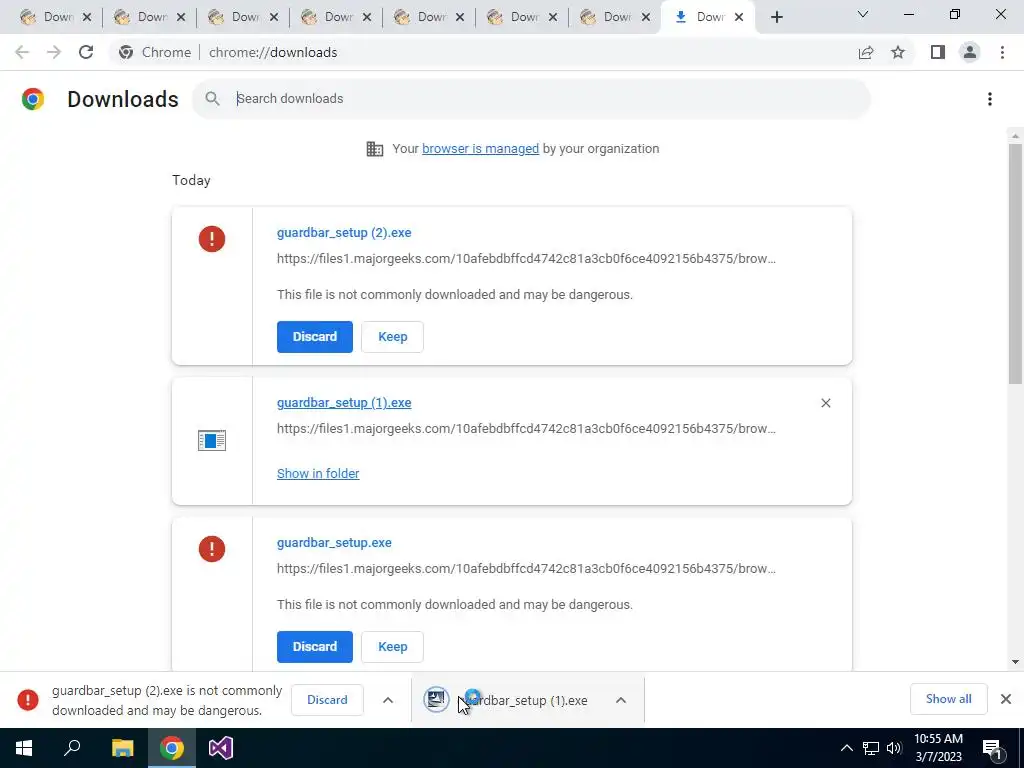Click the red warning icon for guardbar_setup (2).exe
This screenshot has width=1024, height=768.
(x=212, y=239)
